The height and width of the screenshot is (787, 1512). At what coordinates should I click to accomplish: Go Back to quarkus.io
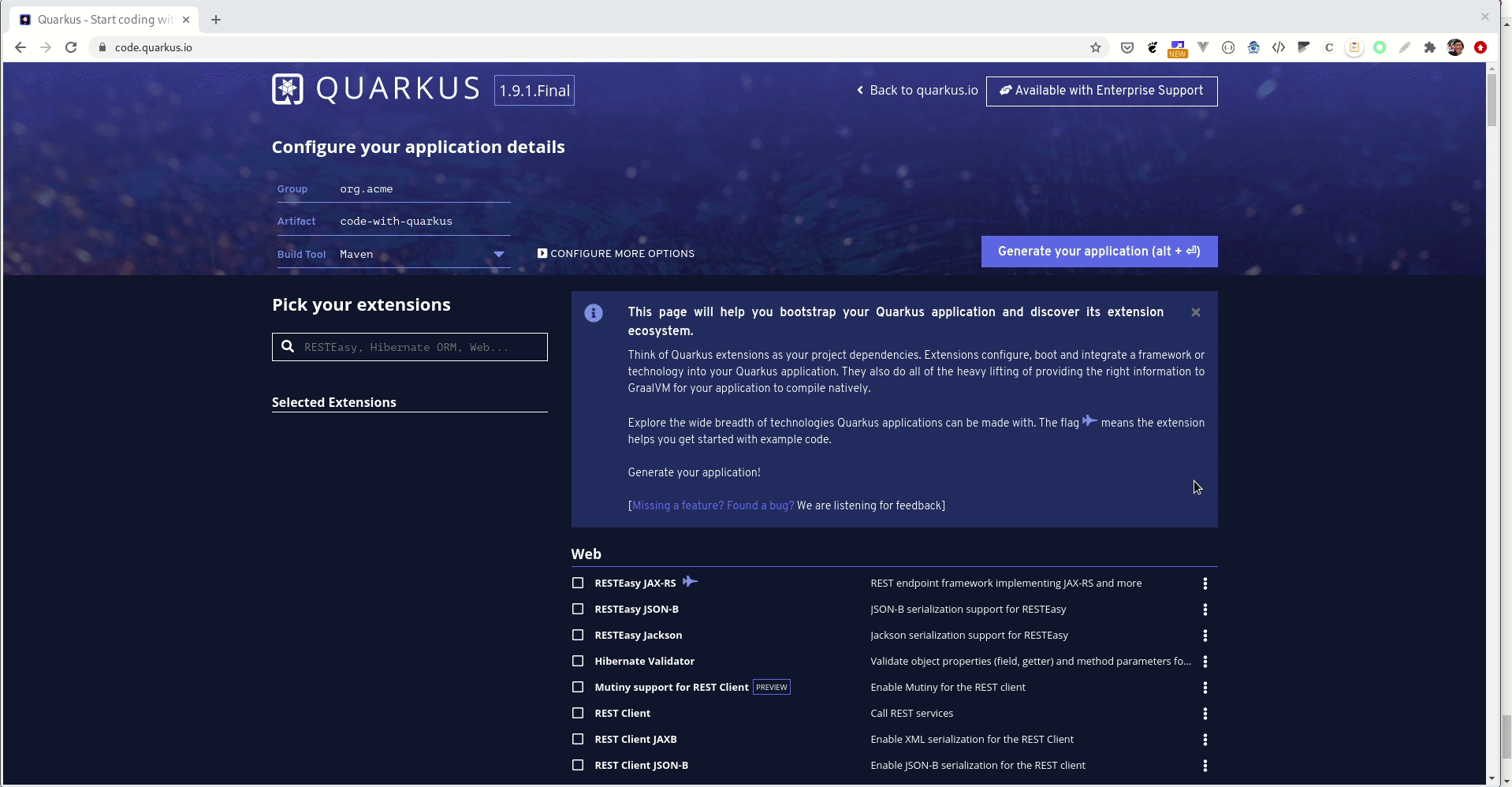point(918,91)
